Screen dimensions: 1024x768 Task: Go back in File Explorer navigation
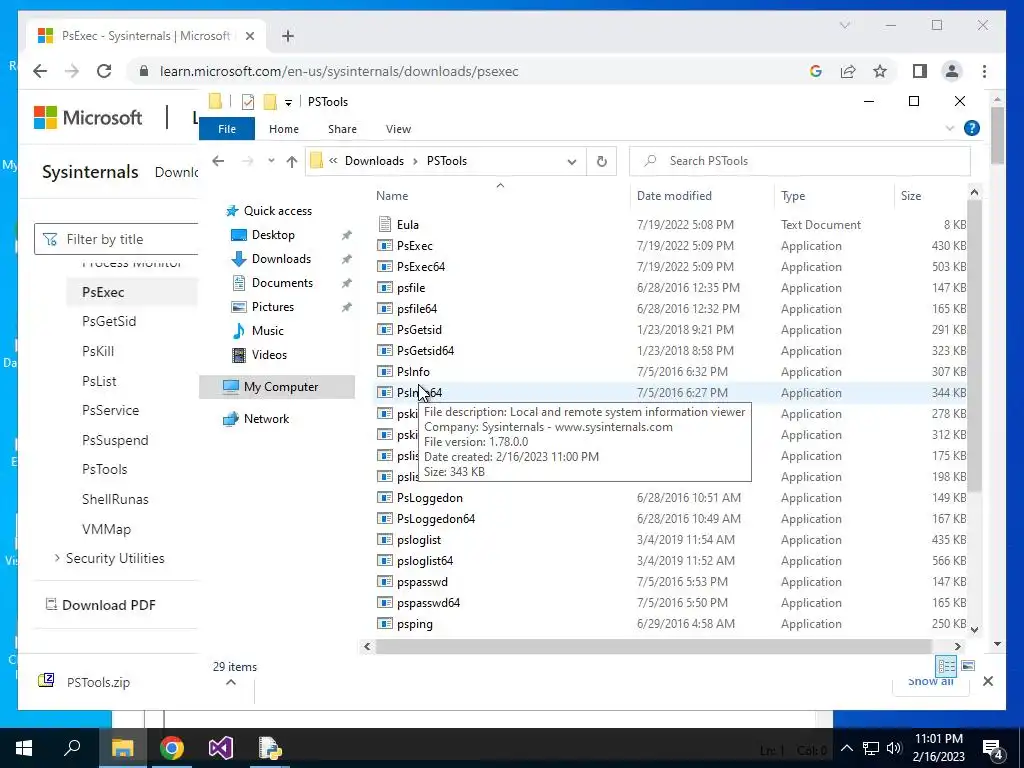tap(218, 161)
